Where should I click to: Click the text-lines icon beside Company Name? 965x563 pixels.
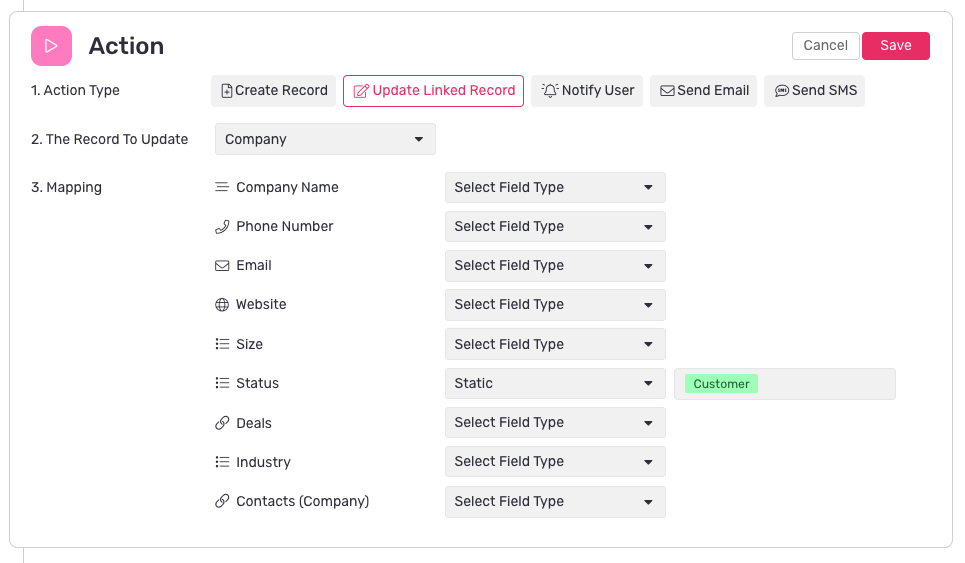(x=222, y=187)
